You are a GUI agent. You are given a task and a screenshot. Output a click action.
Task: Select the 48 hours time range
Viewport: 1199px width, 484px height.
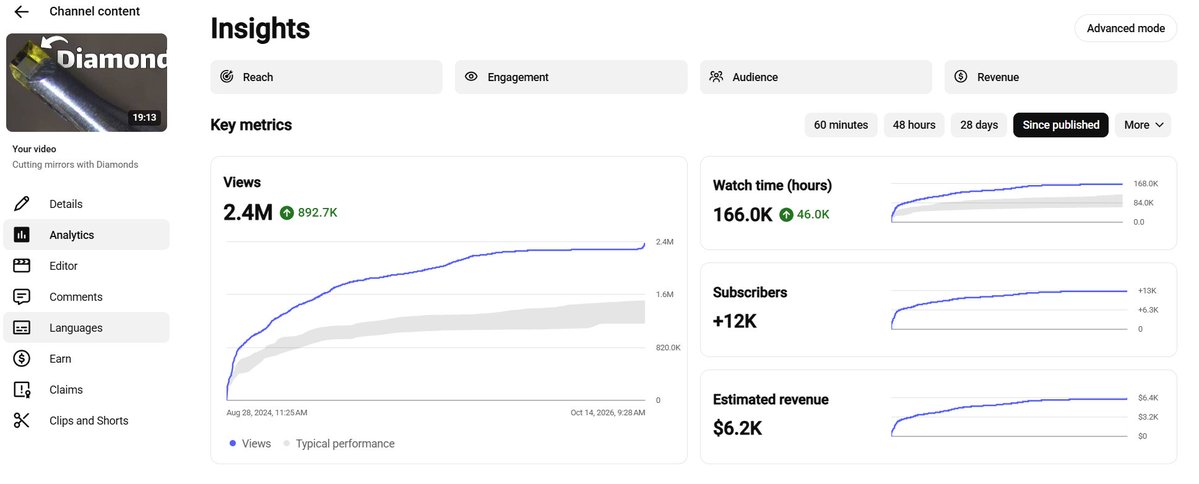(x=914, y=125)
